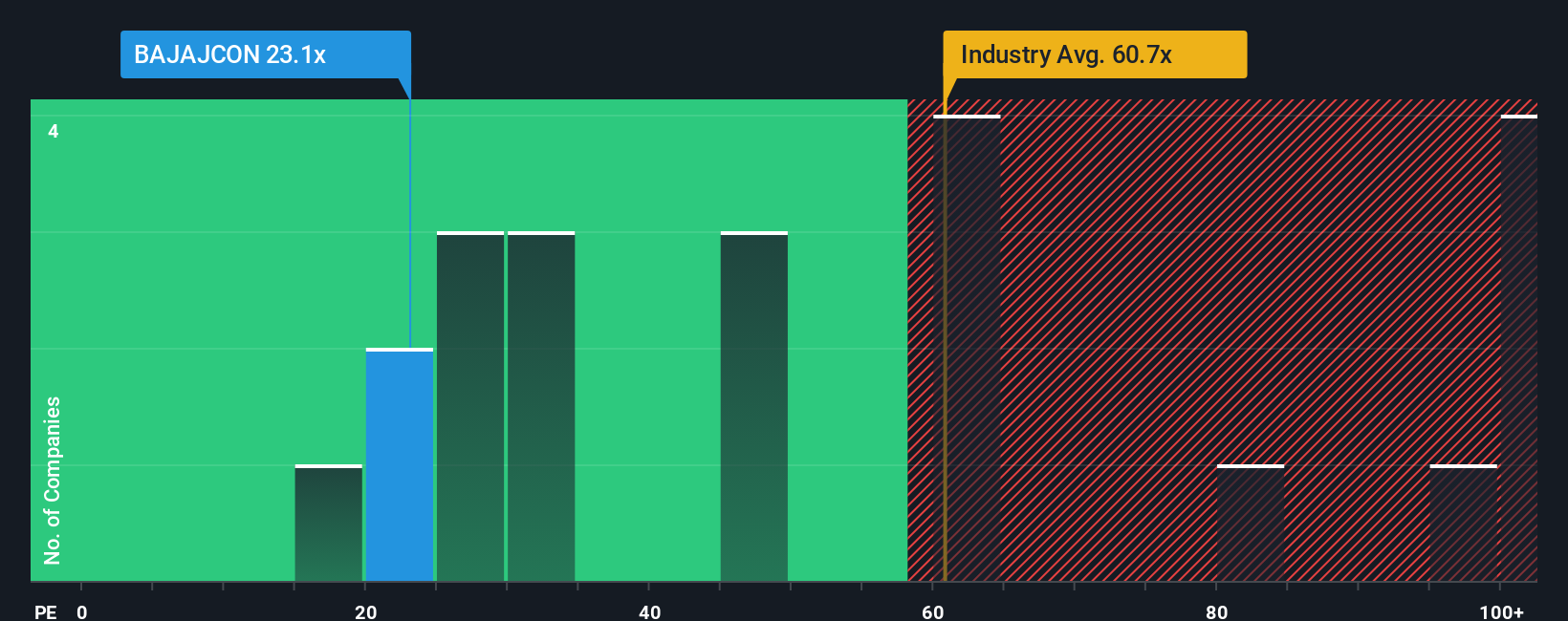This screenshot has width=1568, height=621.
Task: Select the blue BAJAJCON histogram bar
Action: coord(400,464)
